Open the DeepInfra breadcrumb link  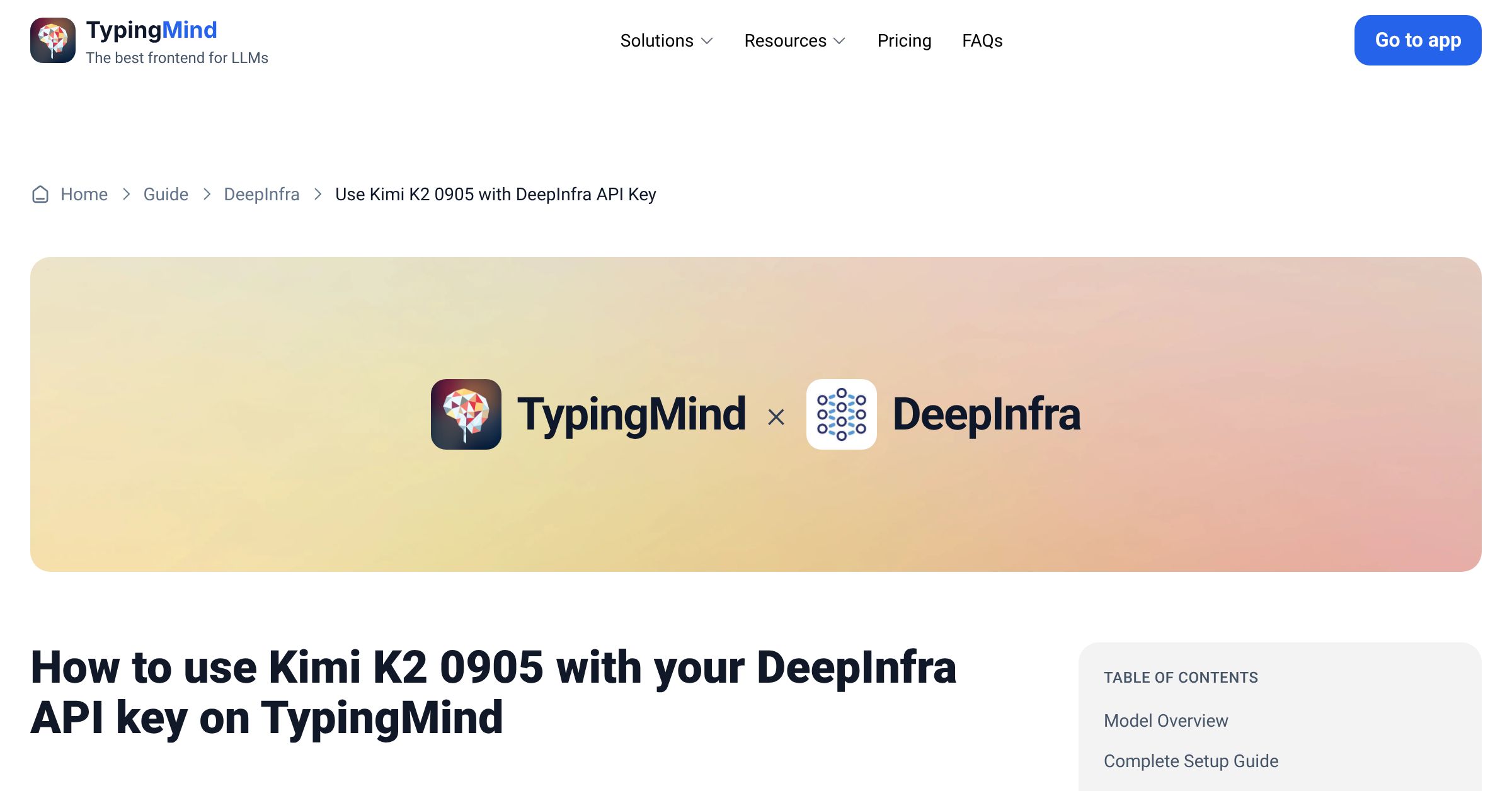[x=261, y=195]
